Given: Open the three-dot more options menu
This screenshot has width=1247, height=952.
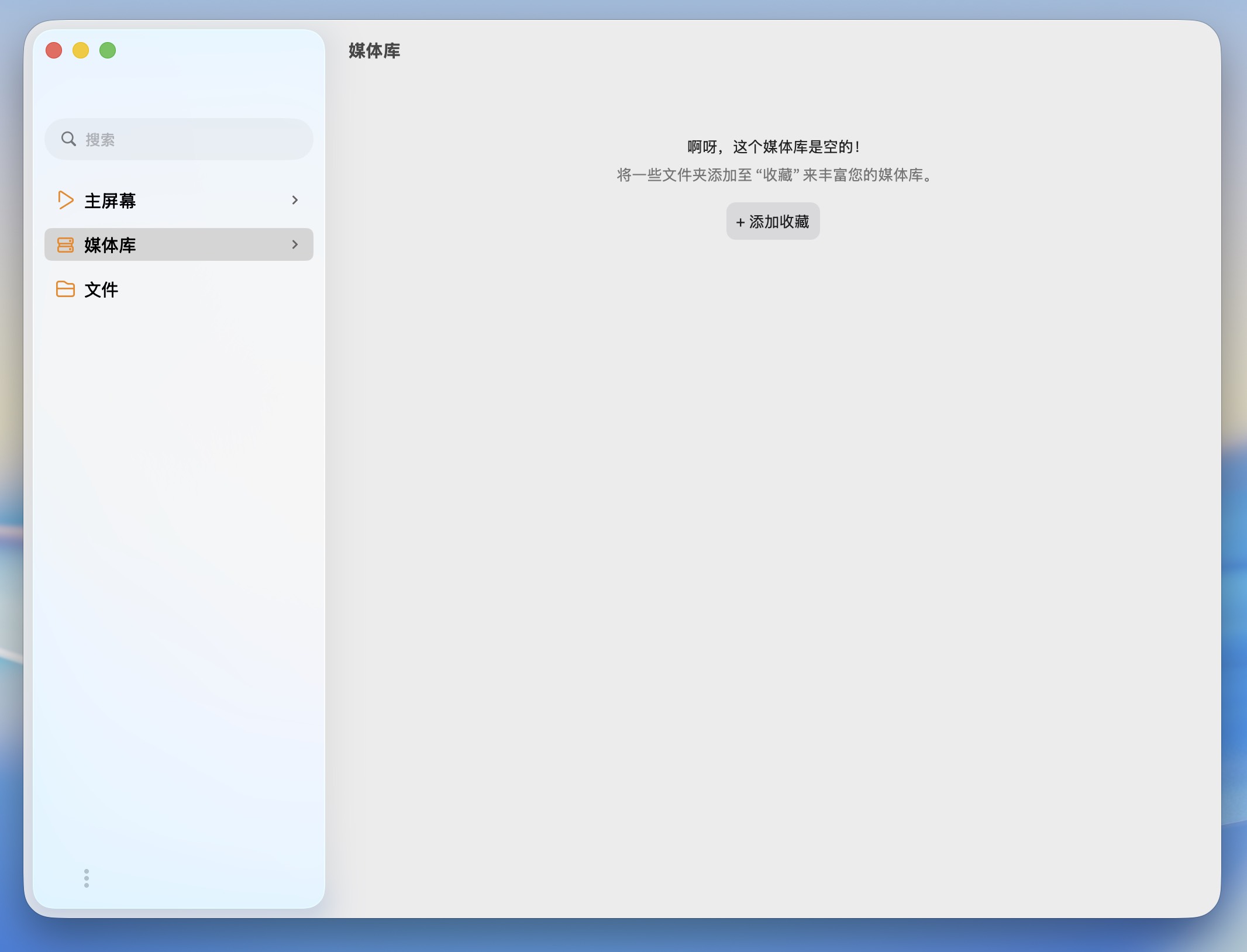Looking at the screenshot, I should coord(87,878).
